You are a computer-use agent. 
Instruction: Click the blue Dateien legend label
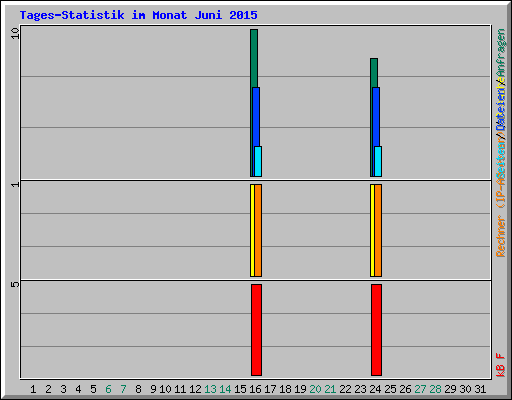coord(501,110)
